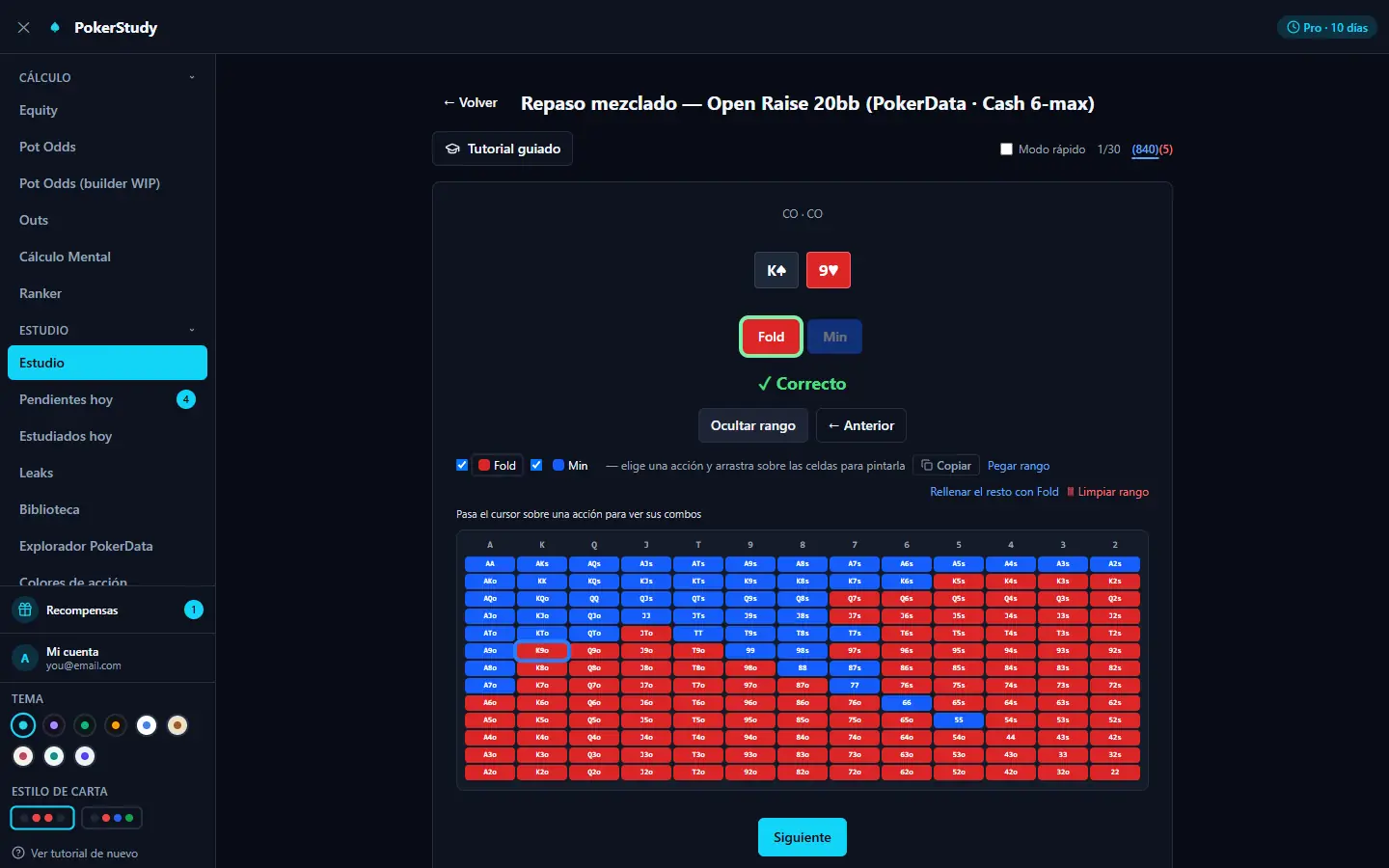The width and height of the screenshot is (1389, 868).
Task: Select the two-color red card style
Action: click(42, 818)
